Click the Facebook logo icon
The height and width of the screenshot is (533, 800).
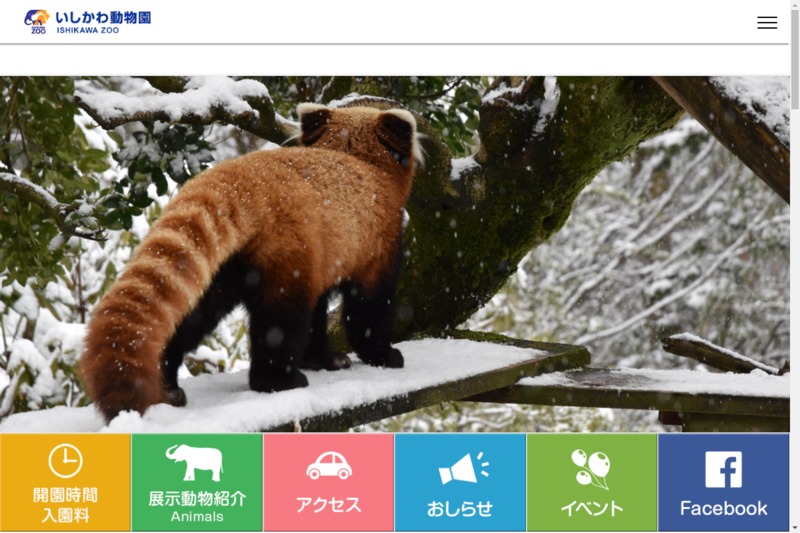[x=723, y=469]
